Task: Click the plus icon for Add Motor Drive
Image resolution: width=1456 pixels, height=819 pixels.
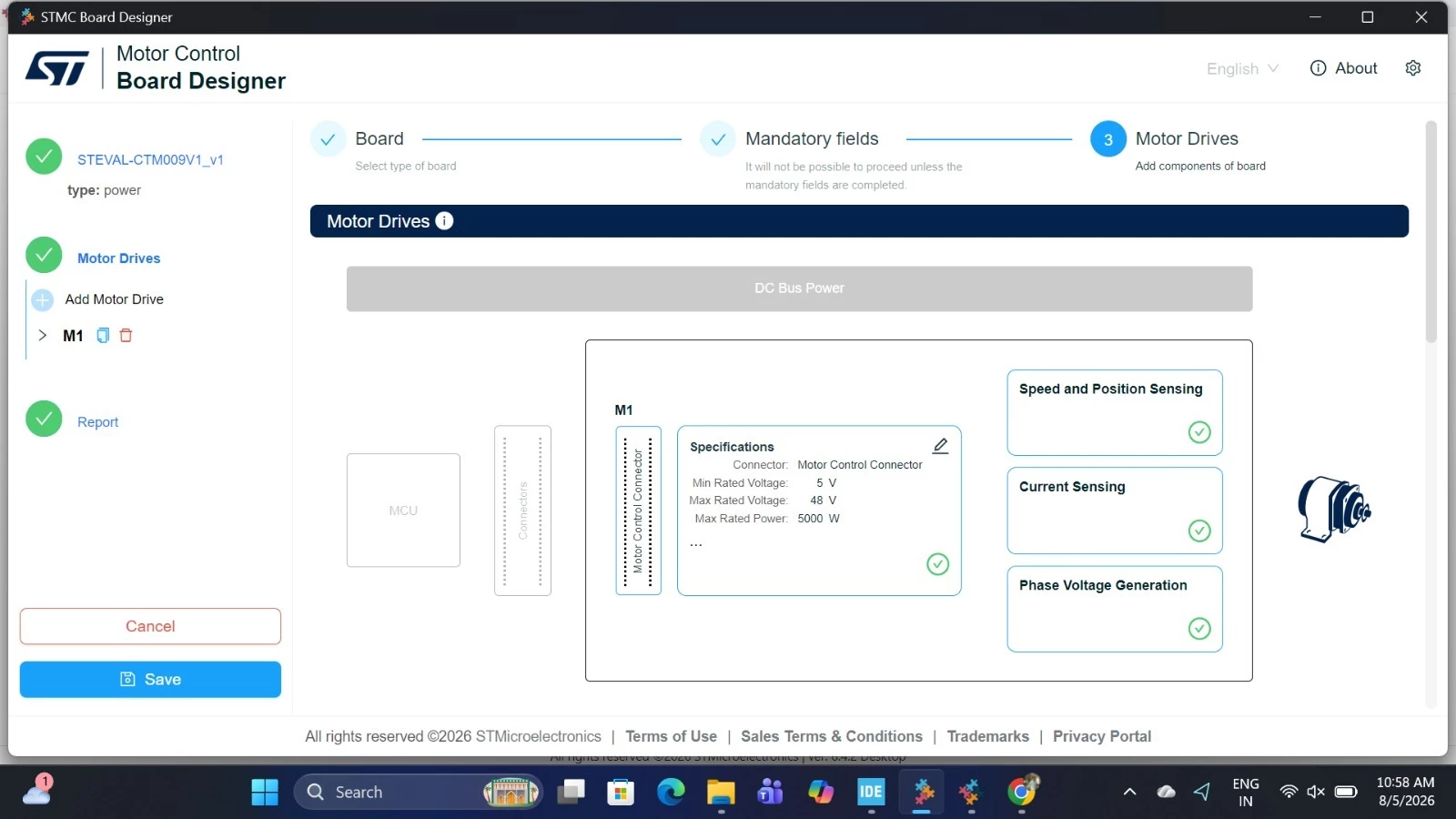Action: click(x=42, y=299)
